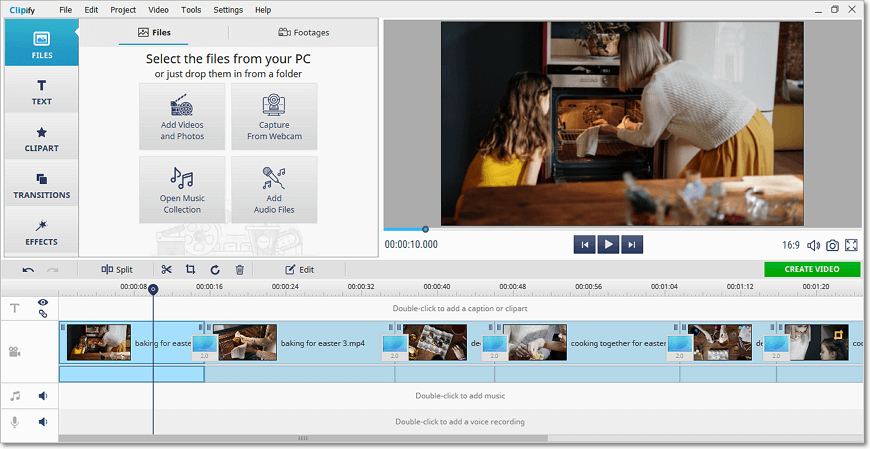Open the Text sidebar section

click(42, 90)
